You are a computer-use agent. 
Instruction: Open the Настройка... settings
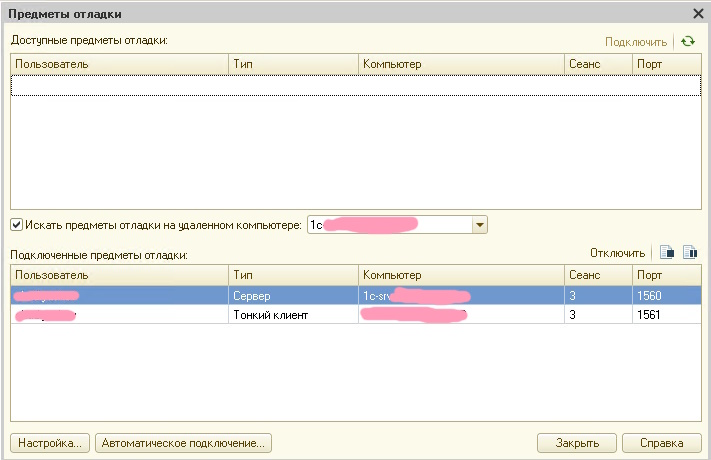[50, 443]
